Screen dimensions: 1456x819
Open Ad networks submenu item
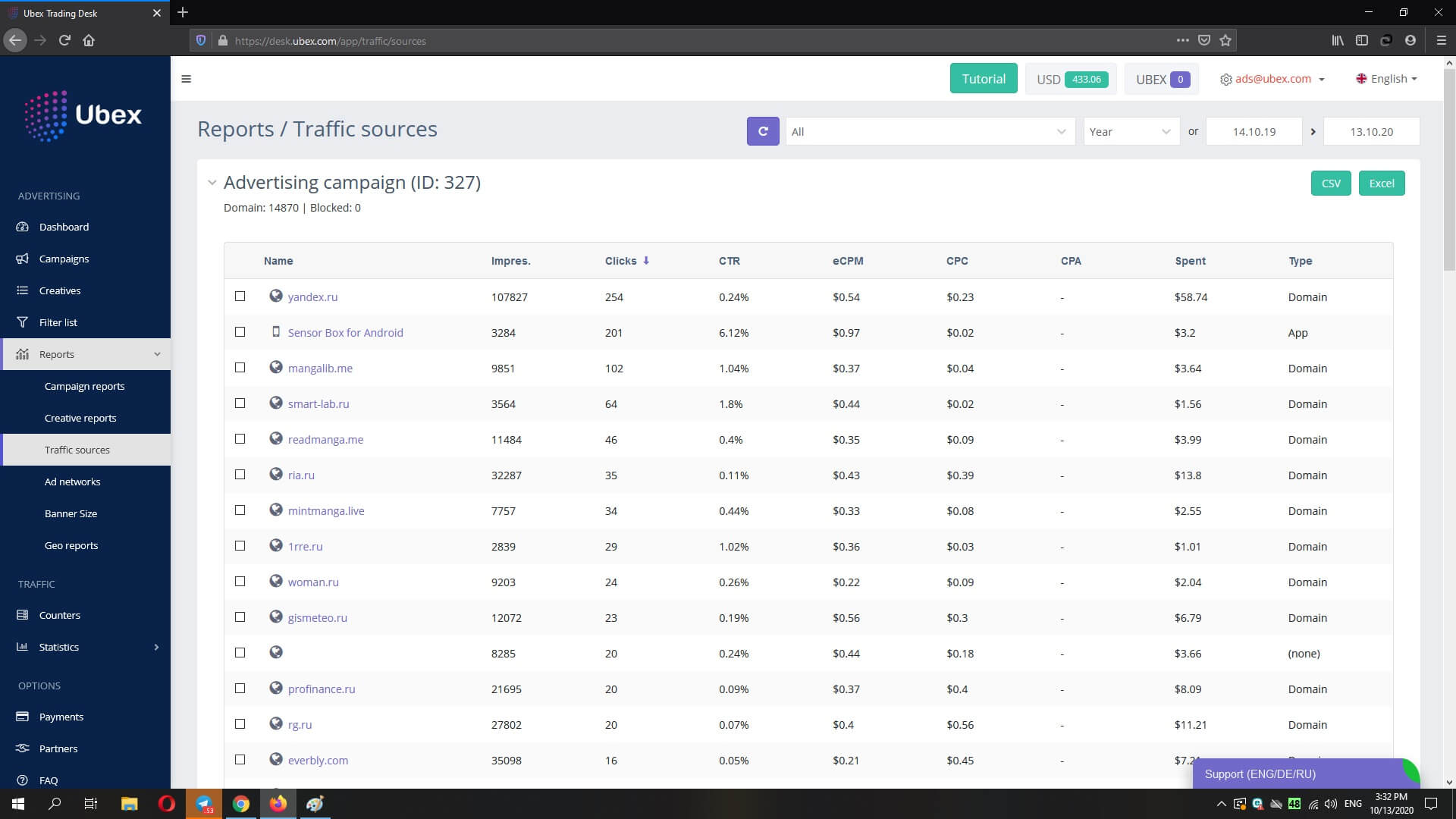coord(72,482)
